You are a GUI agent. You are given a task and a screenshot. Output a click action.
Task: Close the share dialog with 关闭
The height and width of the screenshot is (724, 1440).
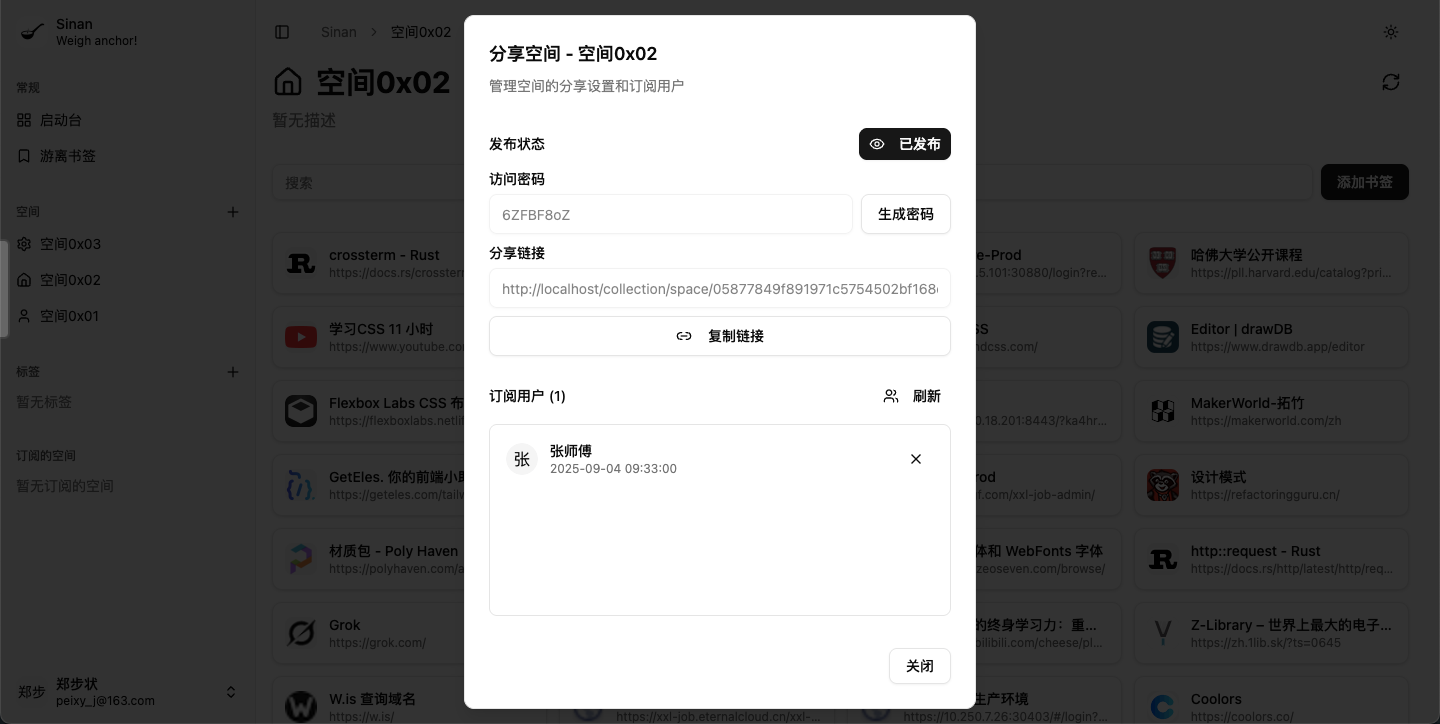point(919,666)
